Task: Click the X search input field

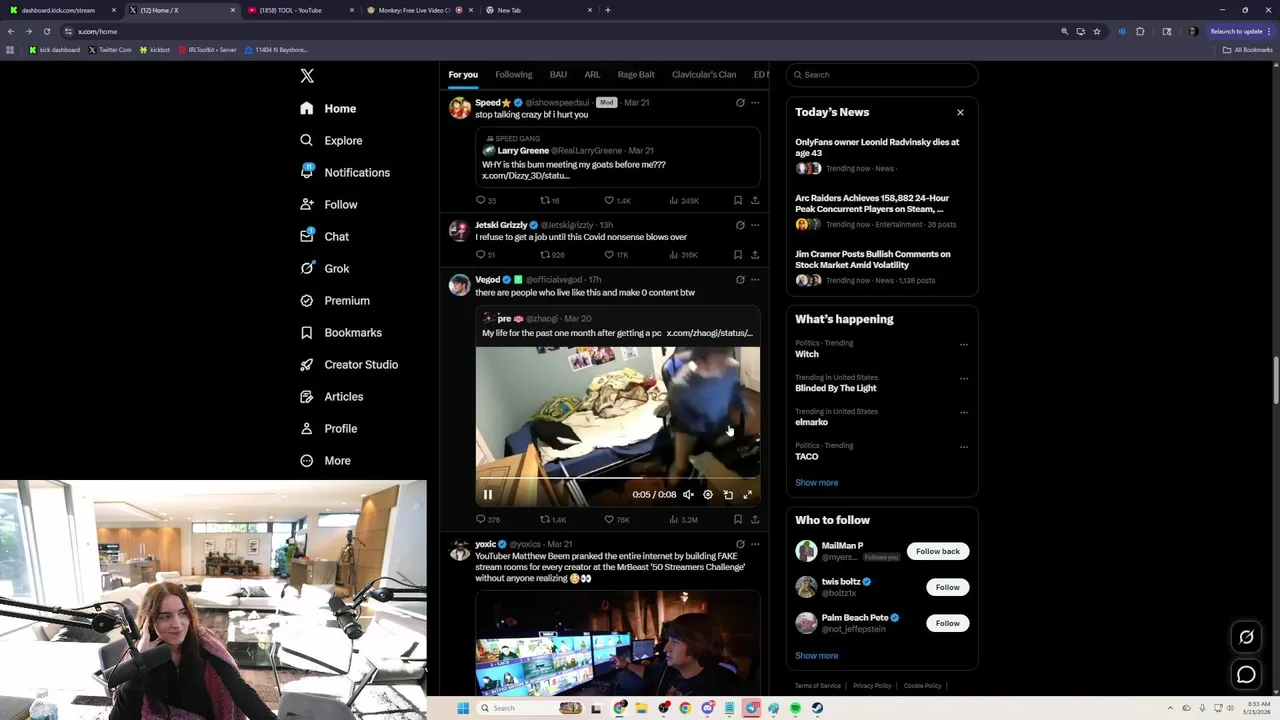Action: 882,74
